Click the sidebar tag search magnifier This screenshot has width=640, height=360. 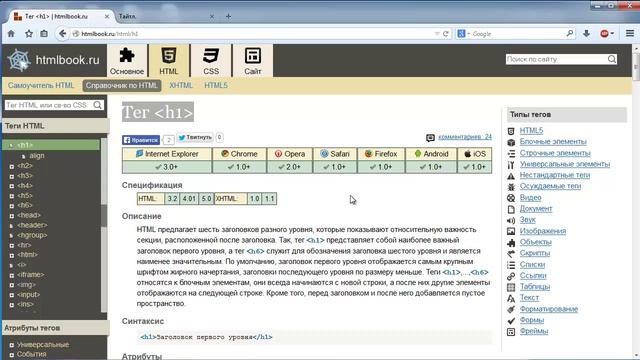[97, 105]
